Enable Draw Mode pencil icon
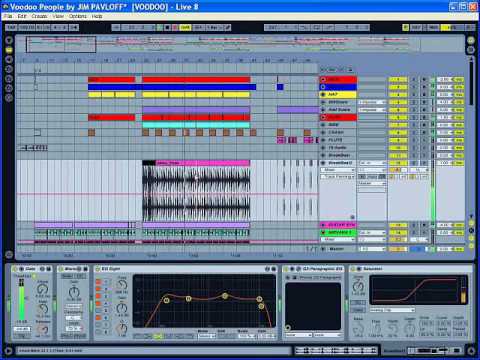 pyautogui.click(x=228, y=27)
